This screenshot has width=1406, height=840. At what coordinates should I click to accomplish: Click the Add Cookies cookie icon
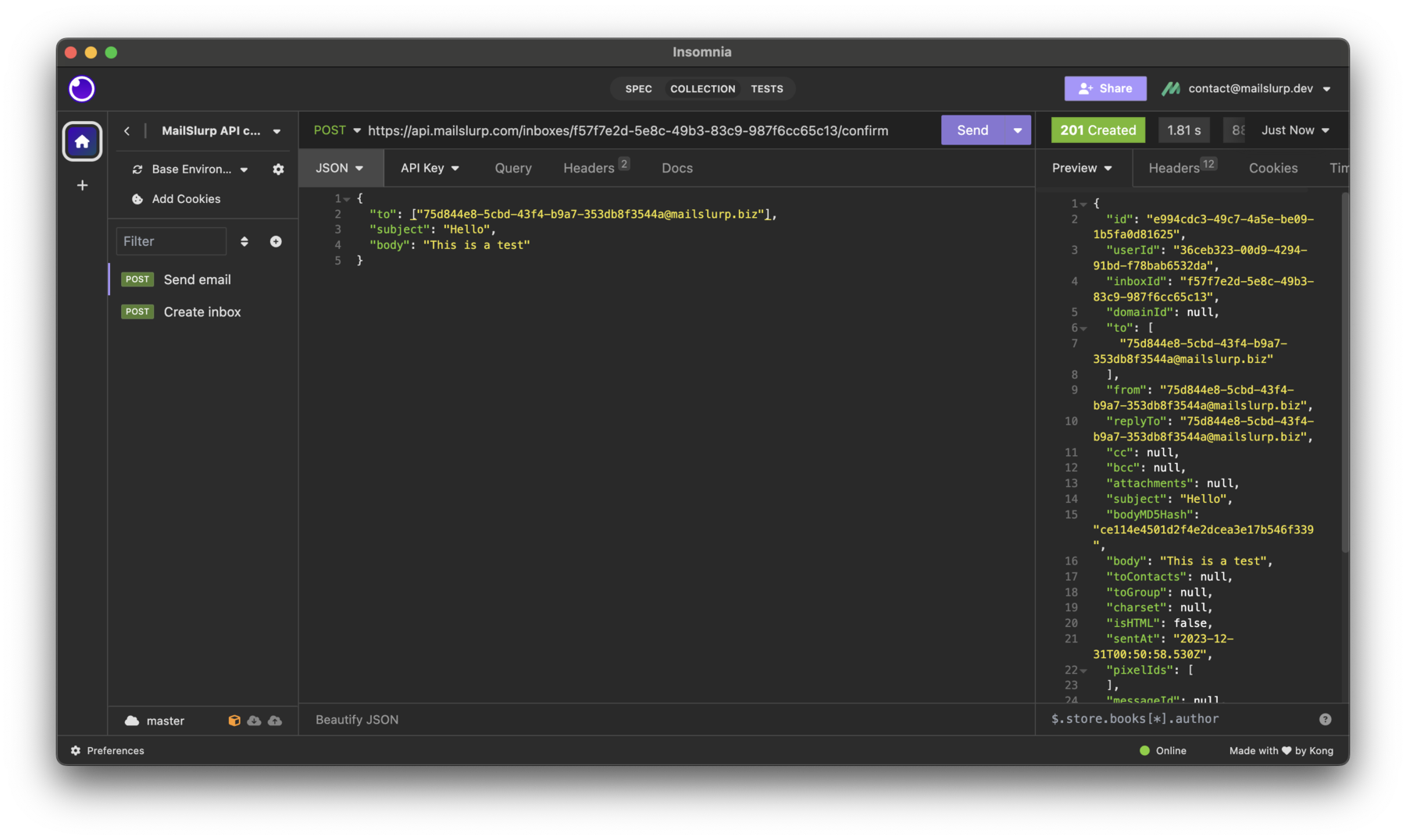click(137, 199)
